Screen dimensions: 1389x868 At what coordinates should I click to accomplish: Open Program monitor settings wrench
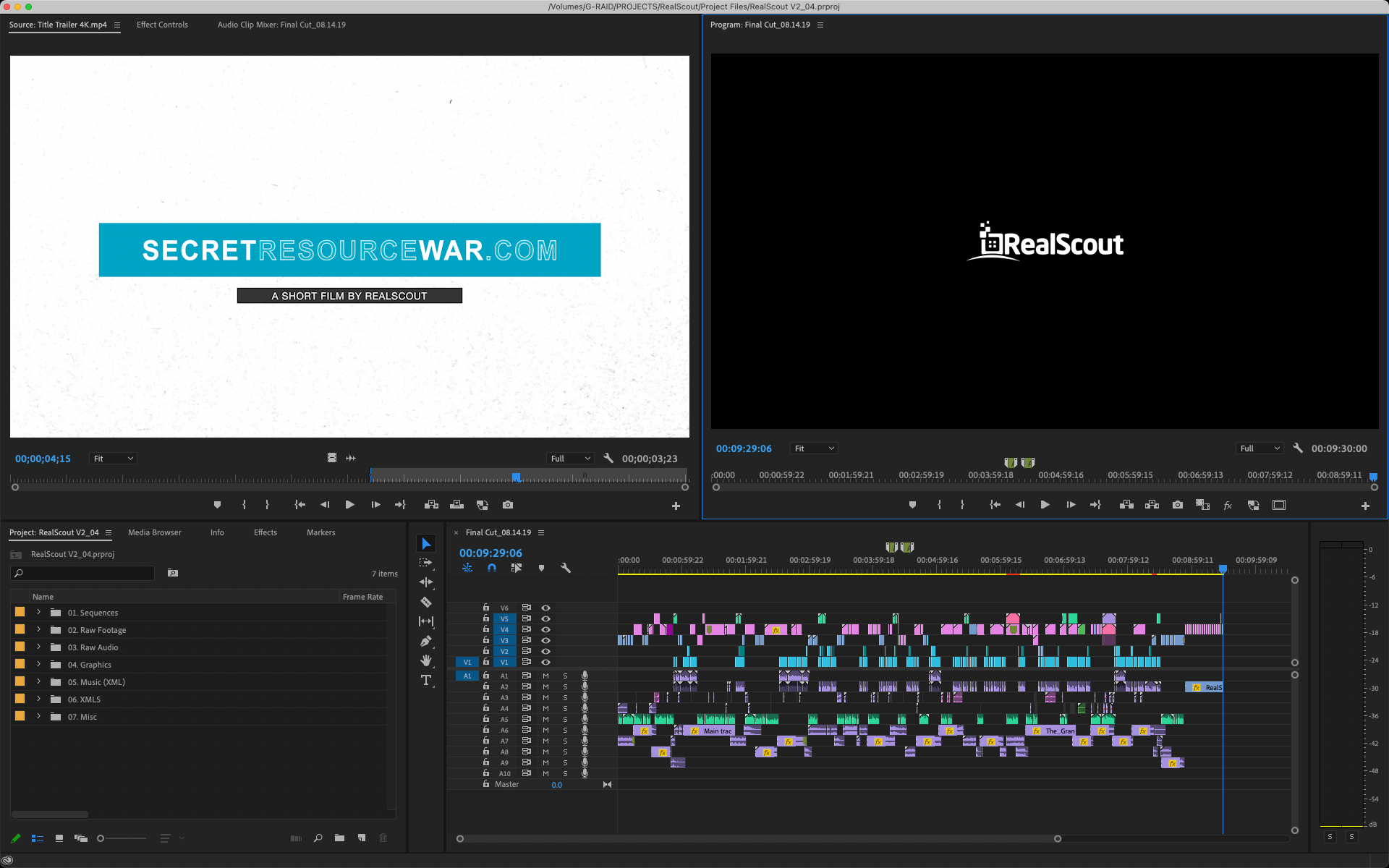pyautogui.click(x=1298, y=448)
